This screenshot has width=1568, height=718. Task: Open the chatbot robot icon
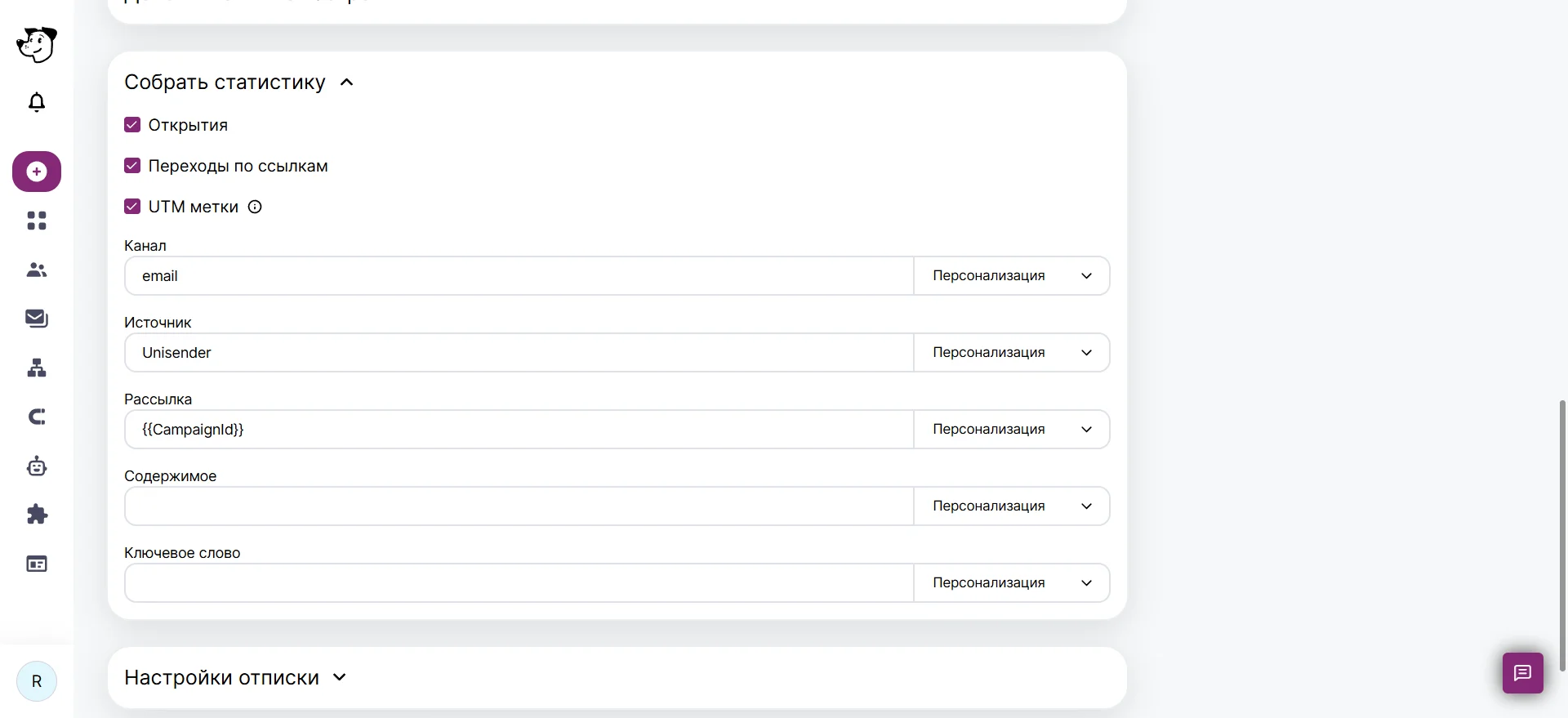(x=37, y=466)
